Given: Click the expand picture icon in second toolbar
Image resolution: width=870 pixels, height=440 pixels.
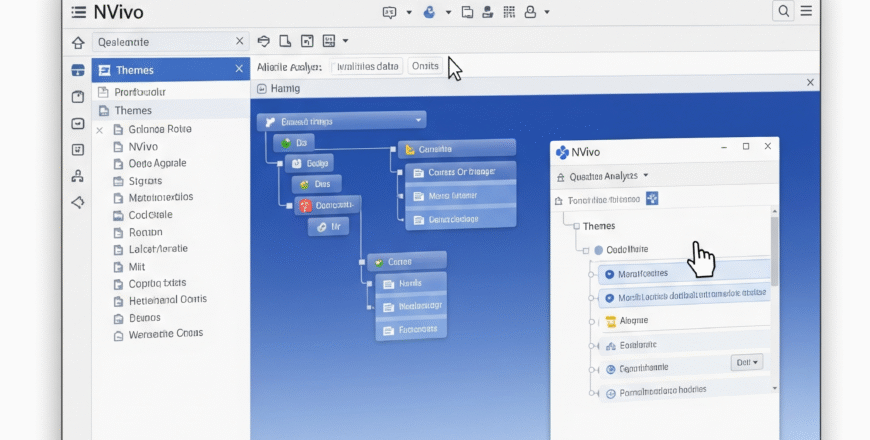Looking at the screenshot, I should (x=307, y=41).
